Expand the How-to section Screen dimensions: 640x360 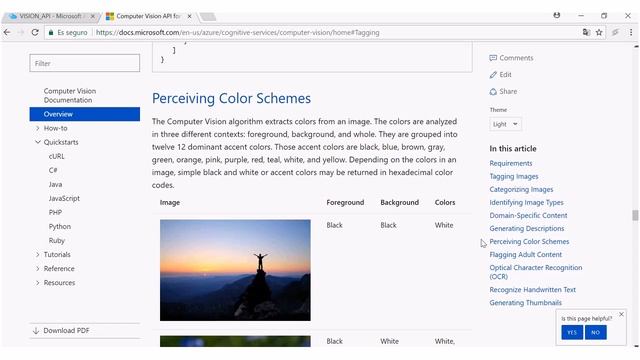pyautogui.click(x=38, y=128)
